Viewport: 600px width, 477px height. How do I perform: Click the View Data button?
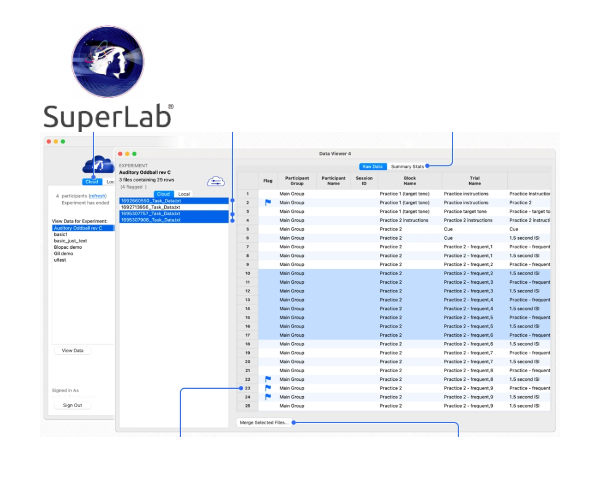point(73,351)
